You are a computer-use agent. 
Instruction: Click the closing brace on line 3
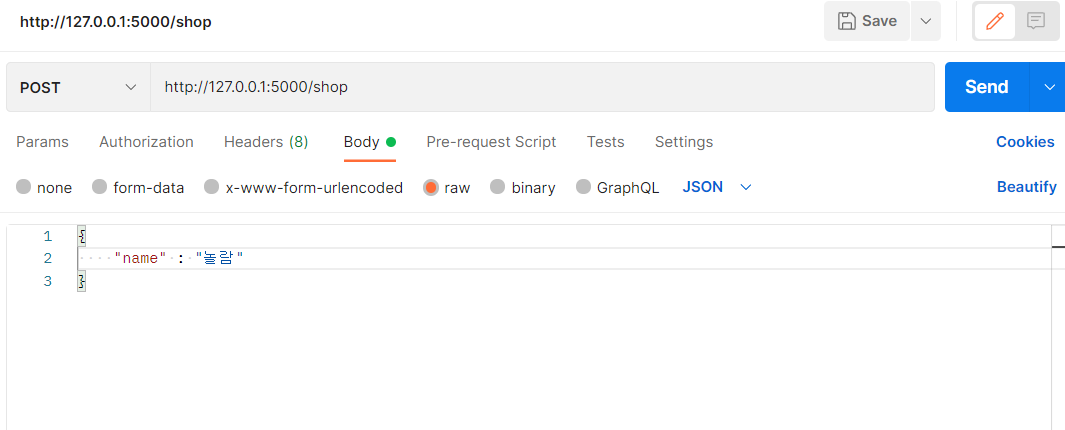pyautogui.click(x=82, y=281)
